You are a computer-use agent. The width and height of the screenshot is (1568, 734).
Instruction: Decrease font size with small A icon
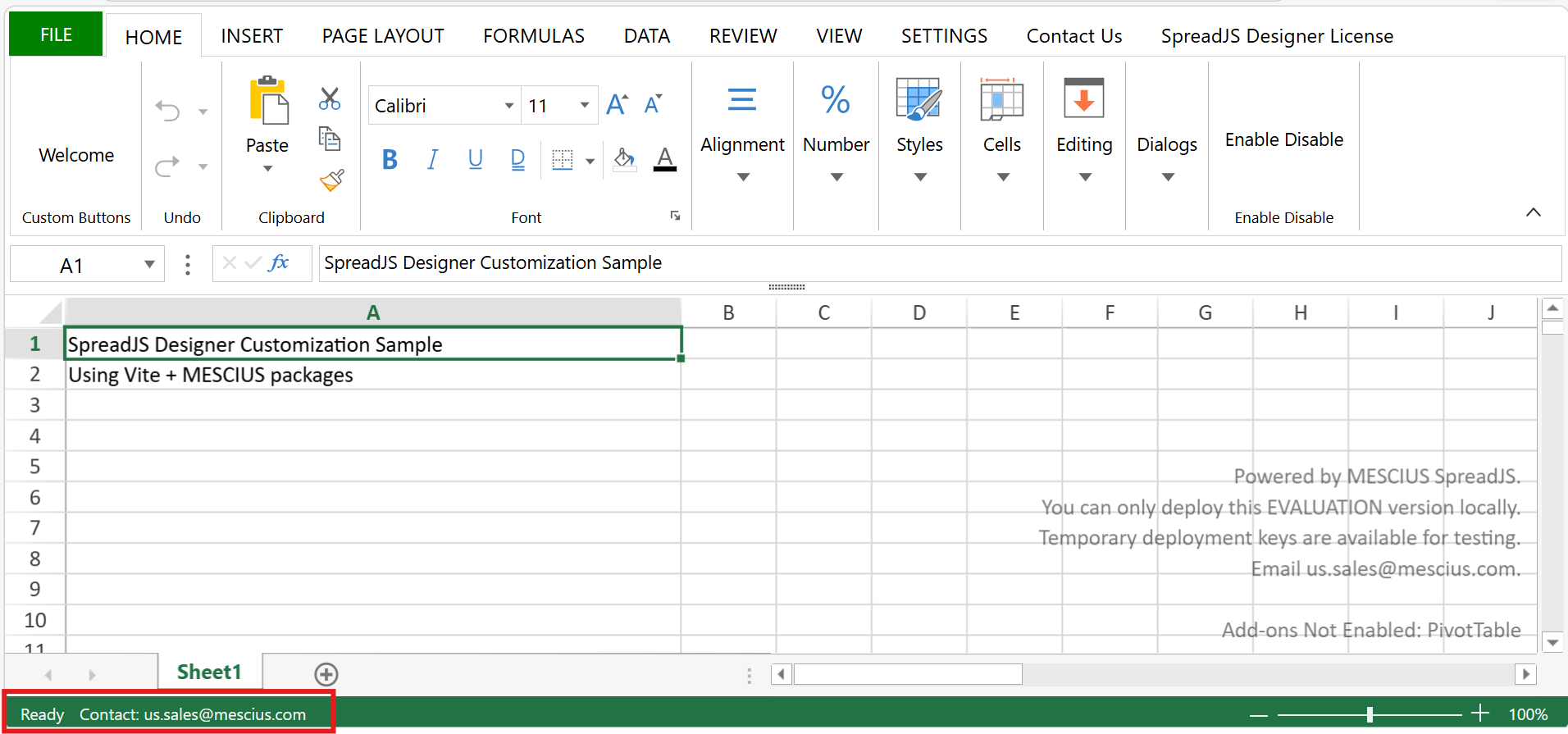pos(653,105)
